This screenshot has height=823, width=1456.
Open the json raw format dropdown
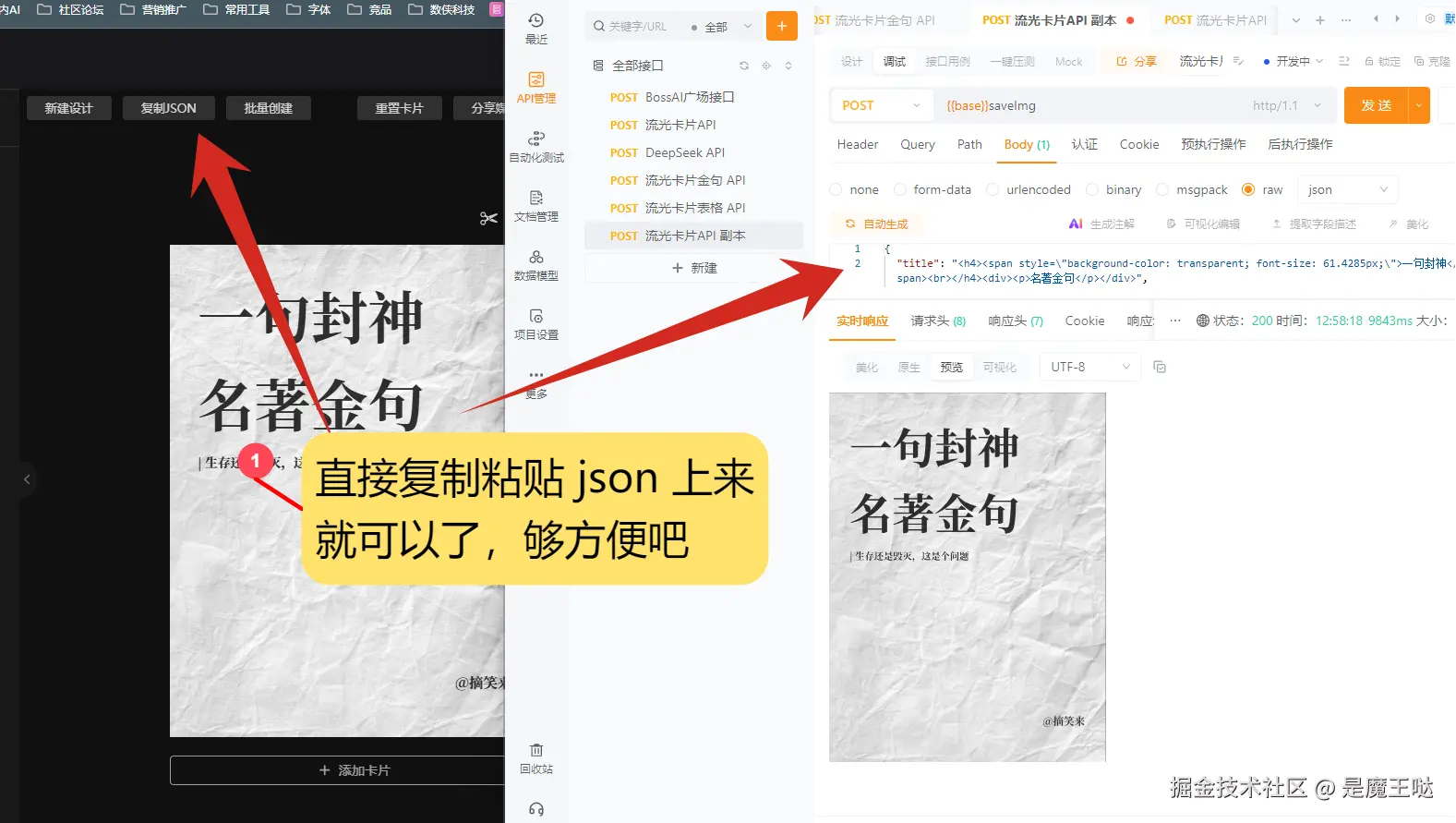1347,189
